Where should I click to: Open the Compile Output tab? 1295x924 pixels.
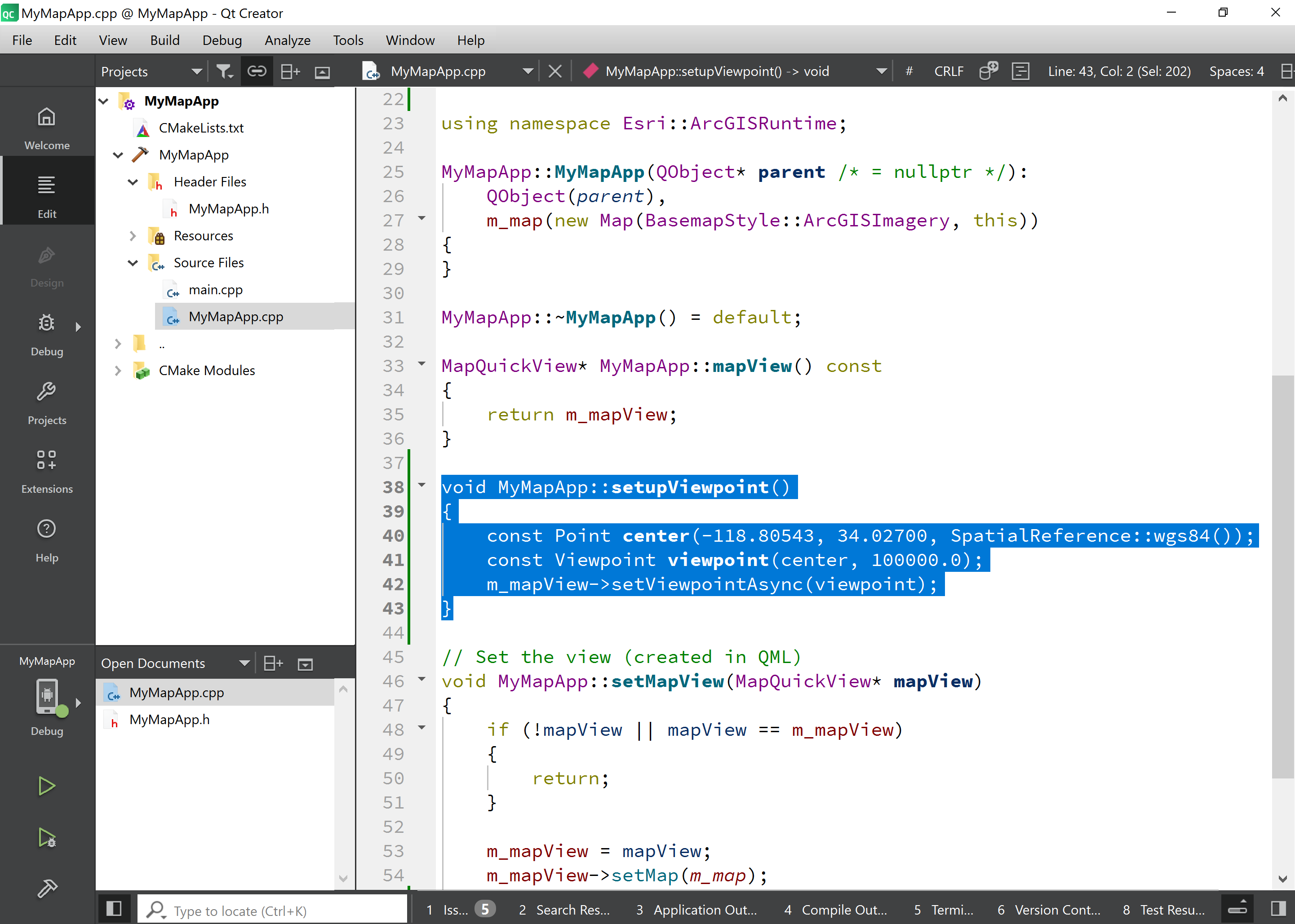pyautogui.click(x=835, y=910)
